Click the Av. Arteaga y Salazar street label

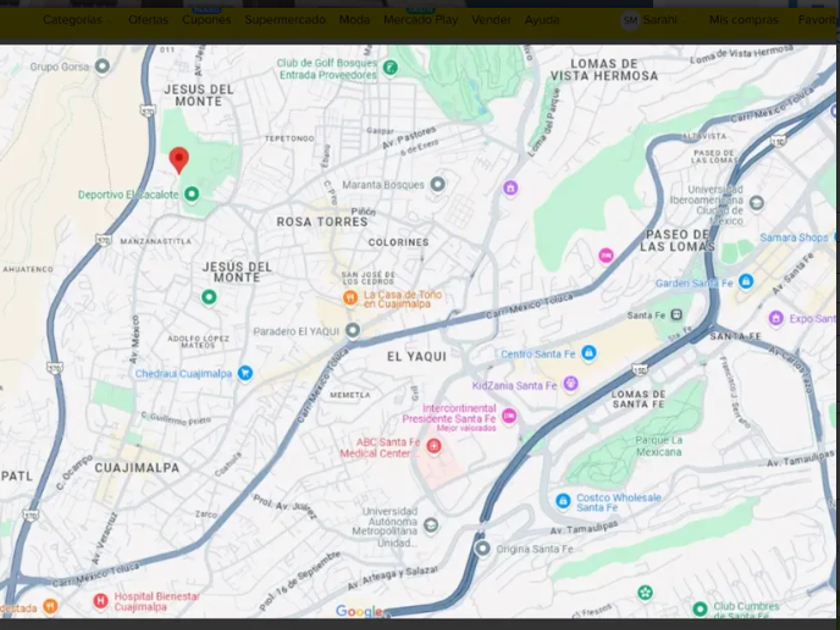[393, 578]
